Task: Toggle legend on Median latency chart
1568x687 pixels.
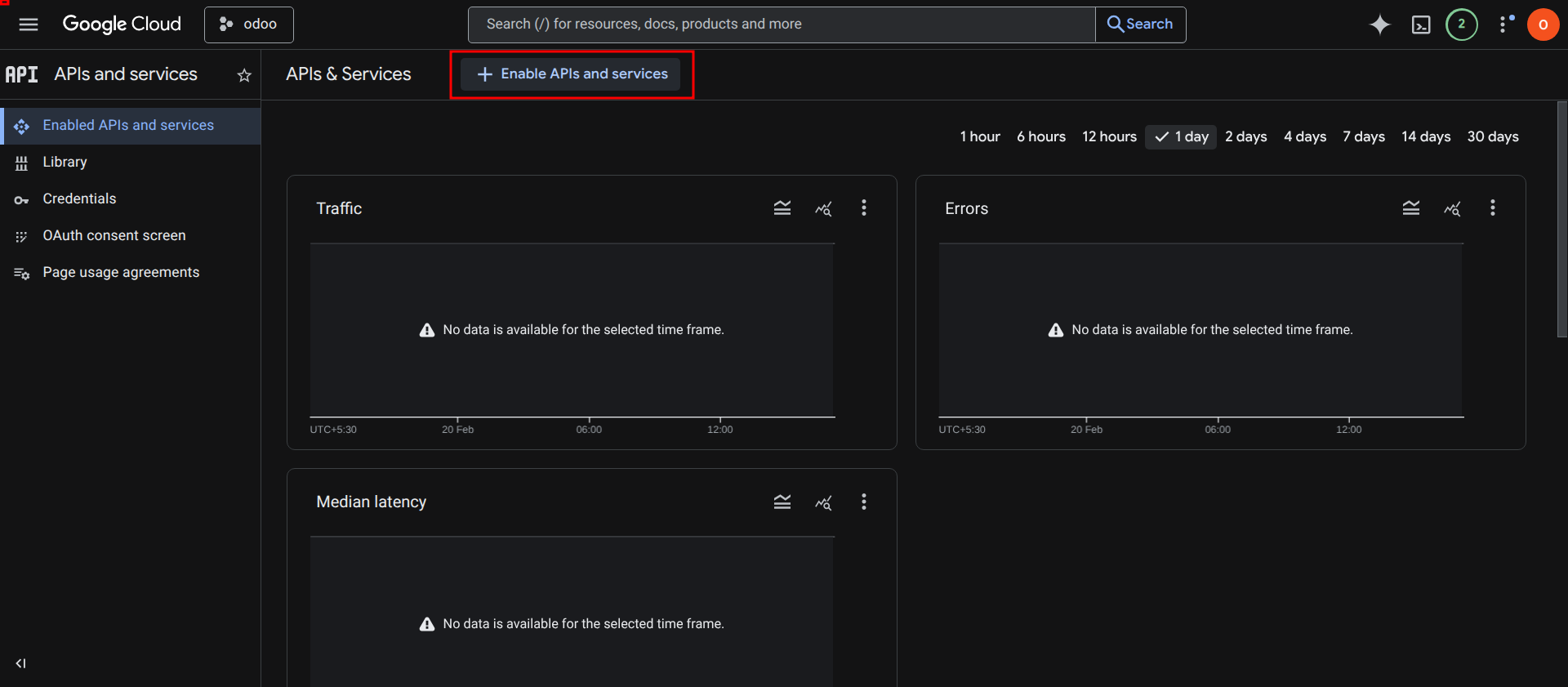Action: 782,502
